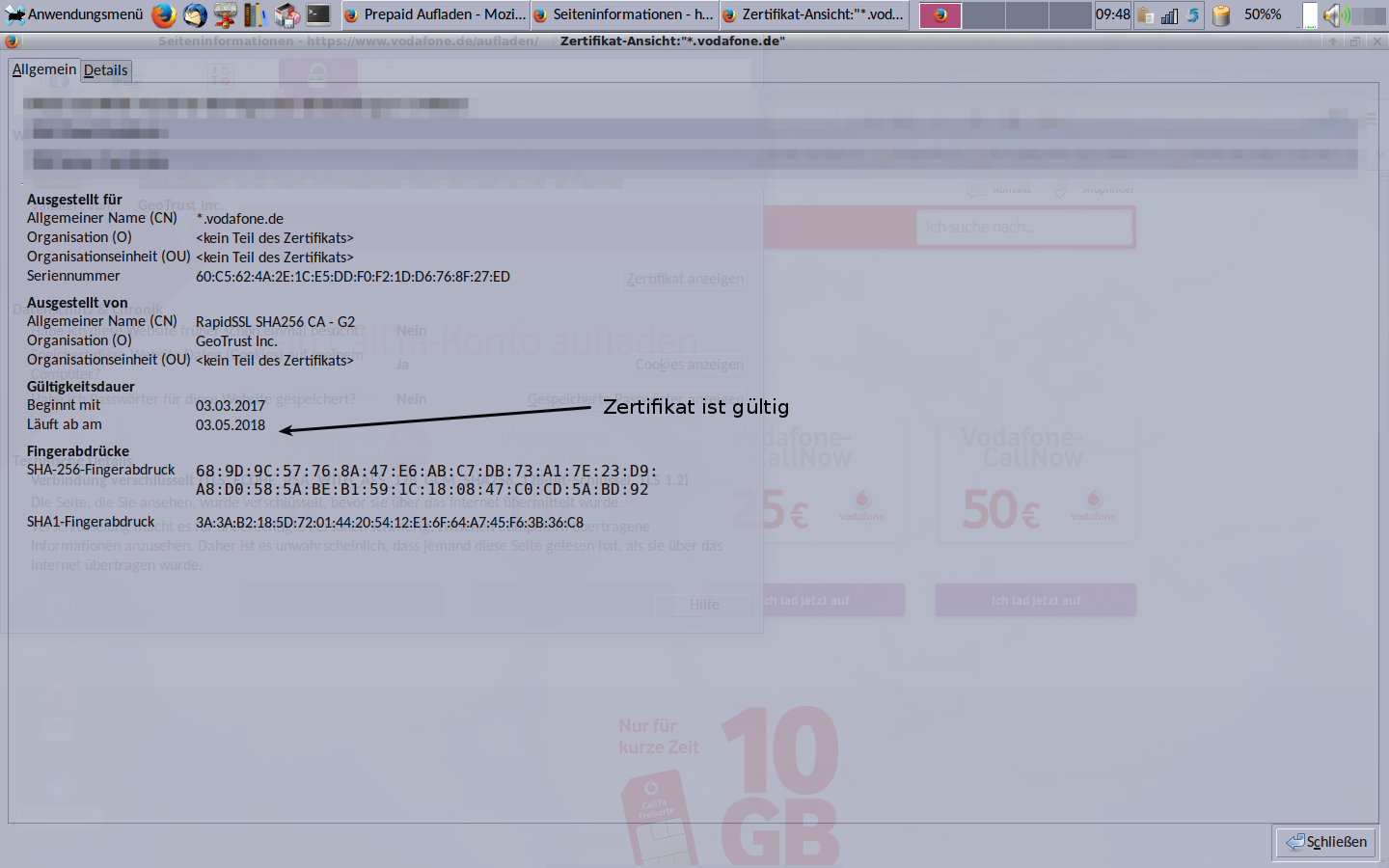Screen dimensions: 1389x868
Task: Switch to the fourth workspace
Action: [1071, 14]
